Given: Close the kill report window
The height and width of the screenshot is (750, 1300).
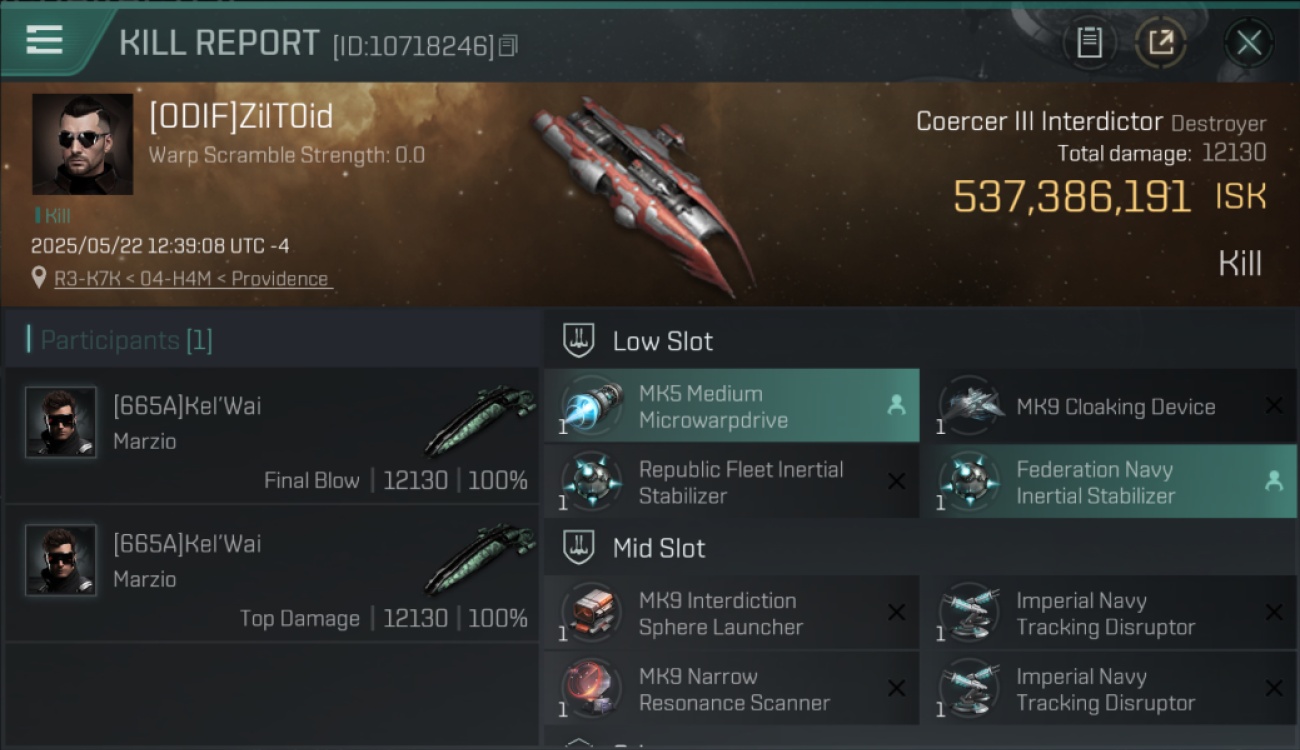Looking at the screenshot, I should pos(1249,42).
